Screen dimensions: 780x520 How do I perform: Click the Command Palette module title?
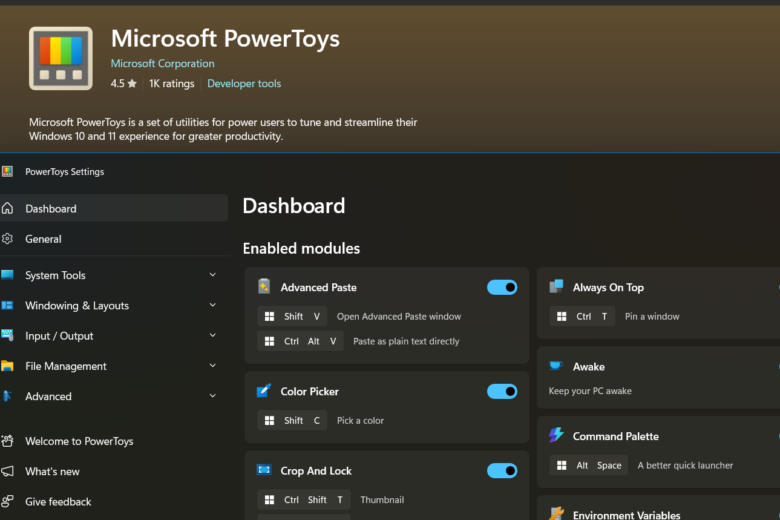pyautogui.click(x=615, y=436)
